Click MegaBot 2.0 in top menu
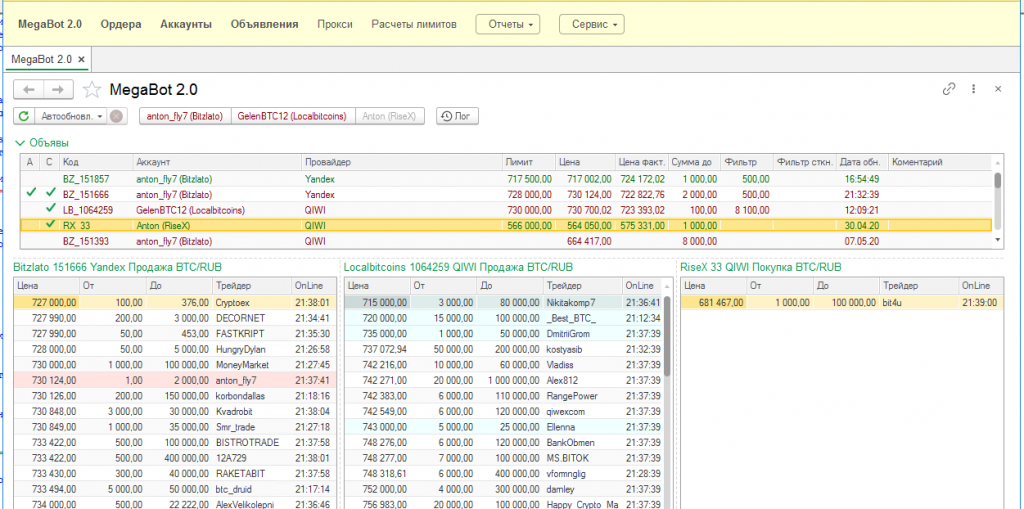Viewport: 1024px width, 509px height. click(x=50, y=24)
